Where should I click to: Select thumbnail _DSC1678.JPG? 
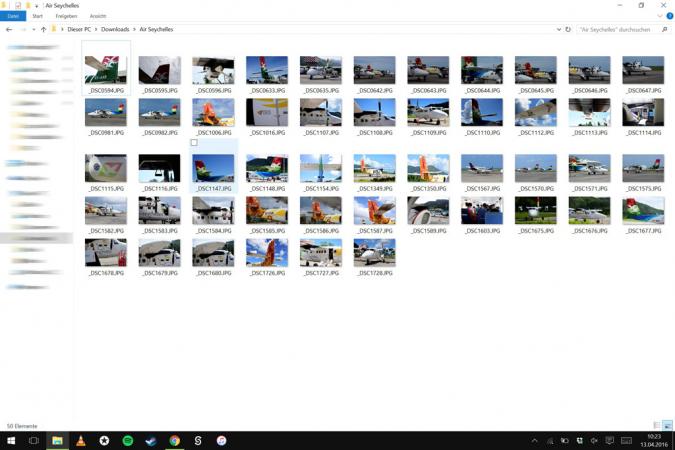(106, 252)
